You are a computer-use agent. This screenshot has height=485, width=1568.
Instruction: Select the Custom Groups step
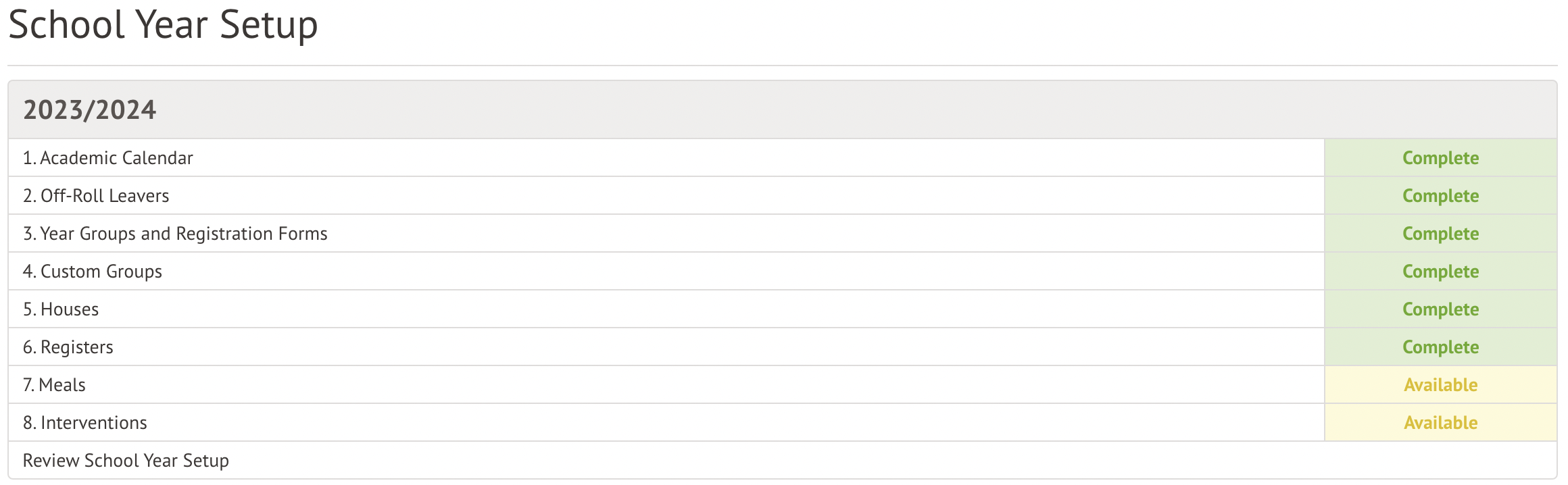coord(93,272)
